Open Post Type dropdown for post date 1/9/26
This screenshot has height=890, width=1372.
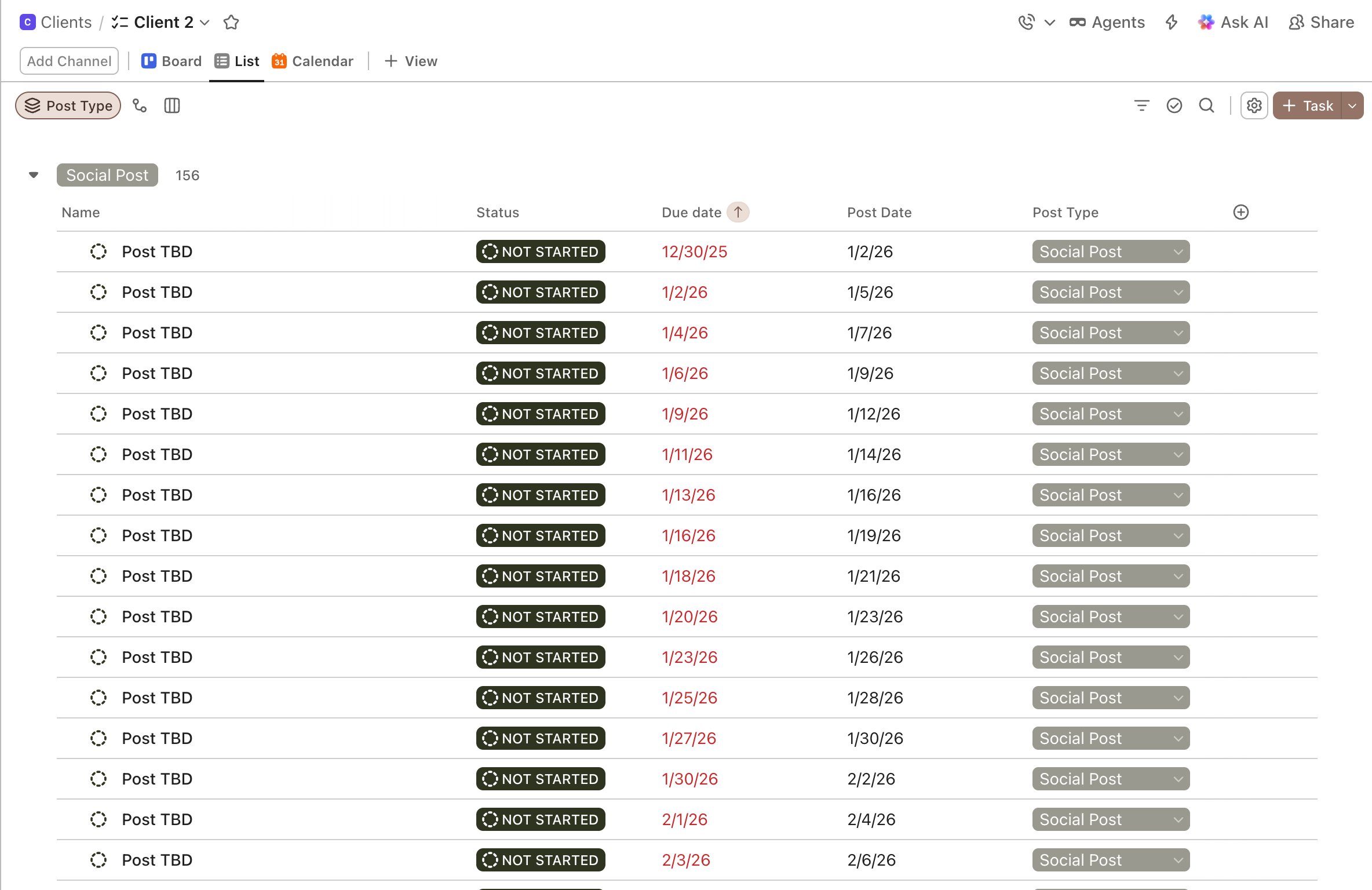1111,373
